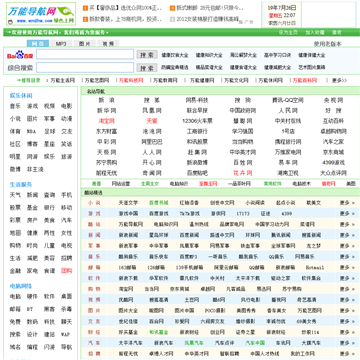Click the 万能导航网 site logo

coord(41,14)
